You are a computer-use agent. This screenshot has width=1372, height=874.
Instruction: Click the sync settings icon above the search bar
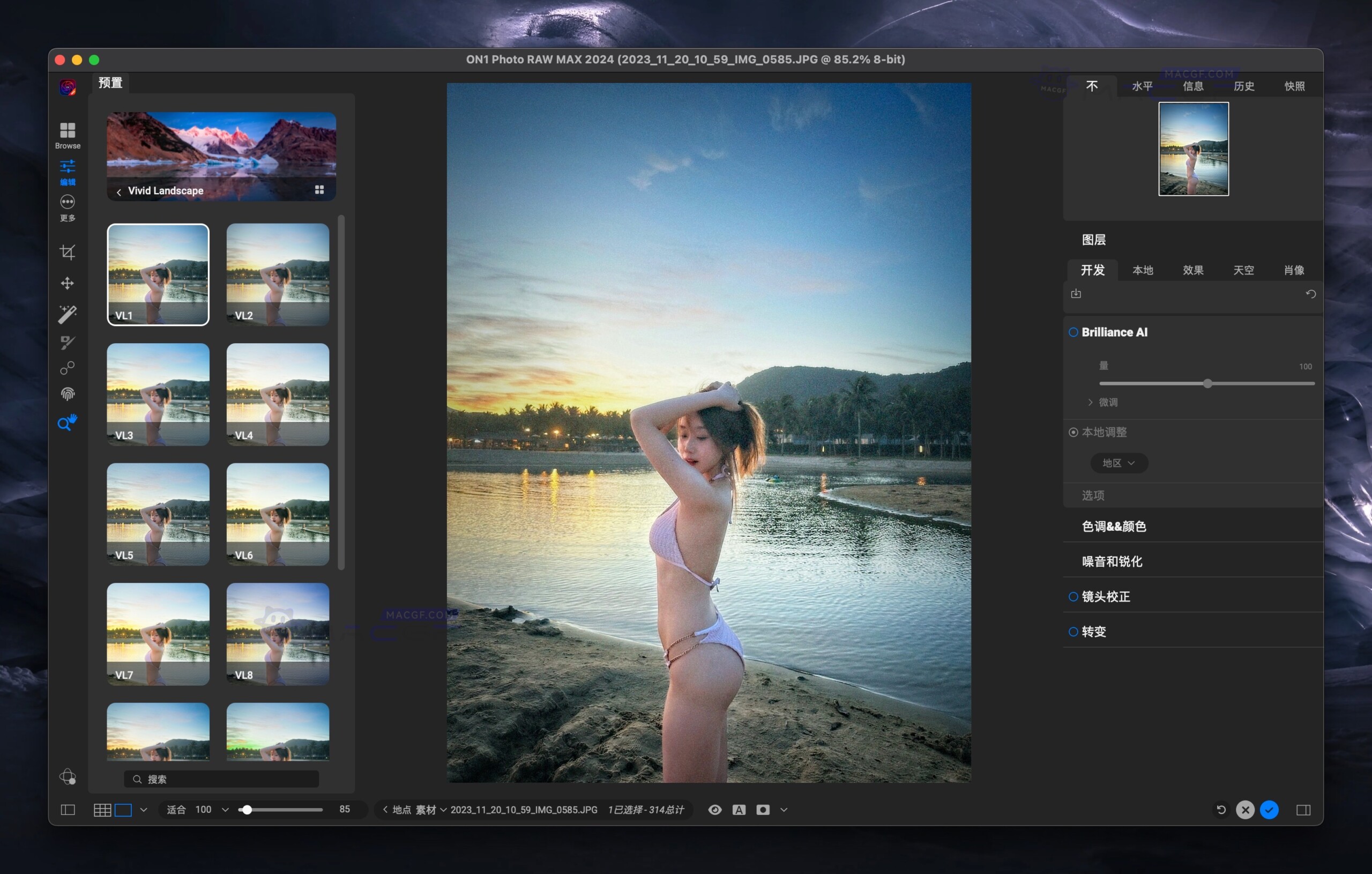tap(1076, 294)
